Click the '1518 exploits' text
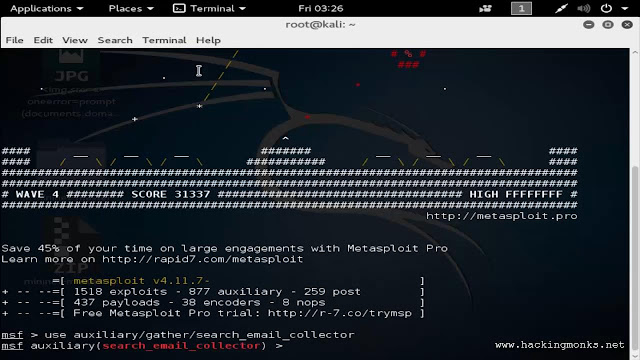 [120, 291]
